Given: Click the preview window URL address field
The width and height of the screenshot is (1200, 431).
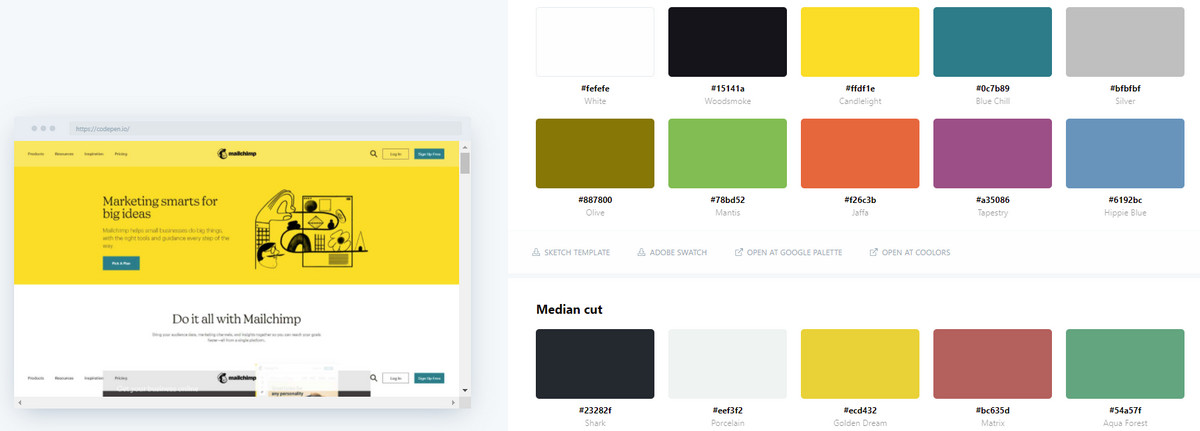Looking at the screenshot, I should (x=264, y=129).
